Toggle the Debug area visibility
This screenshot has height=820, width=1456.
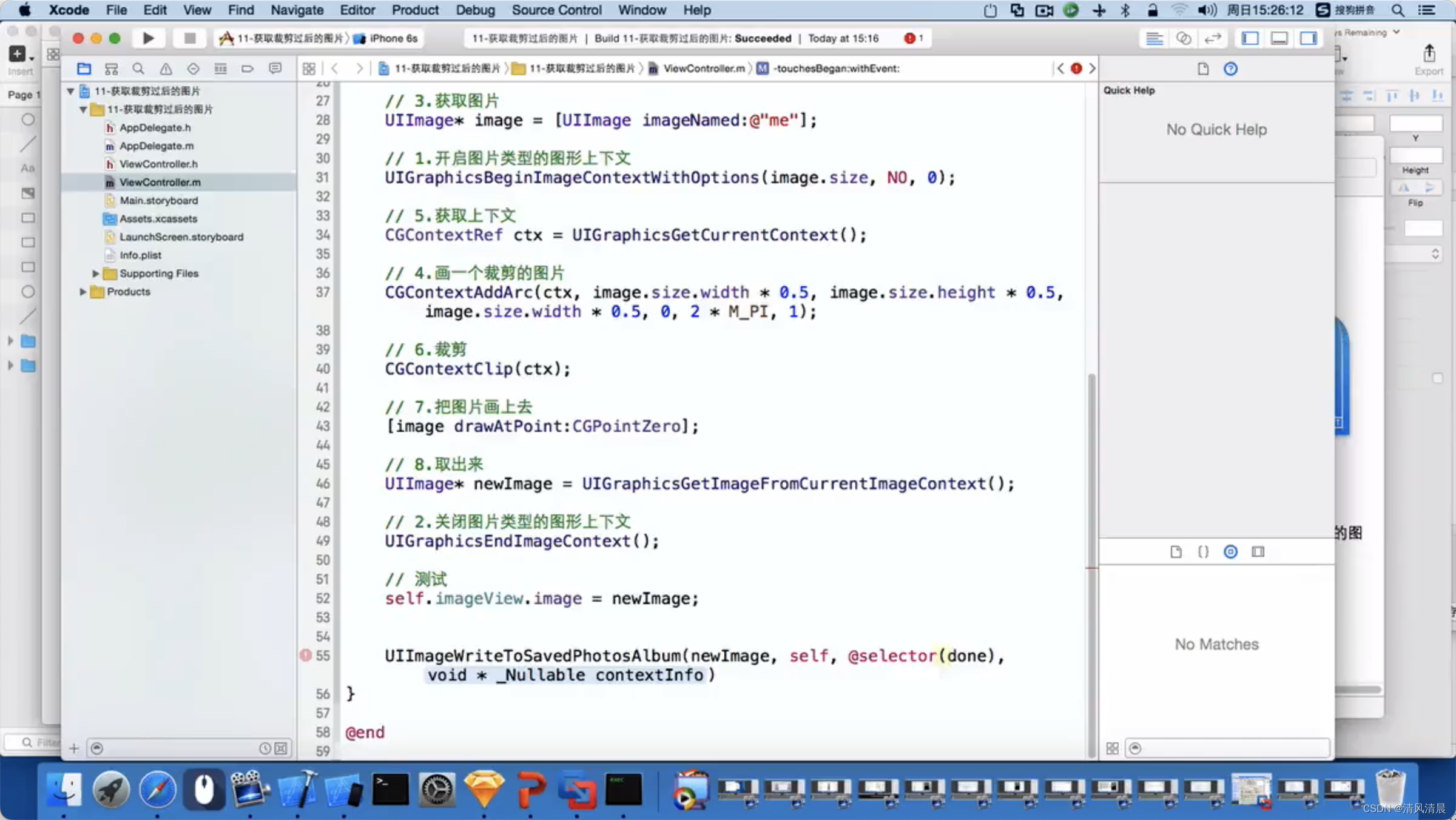coord(1279,38)
